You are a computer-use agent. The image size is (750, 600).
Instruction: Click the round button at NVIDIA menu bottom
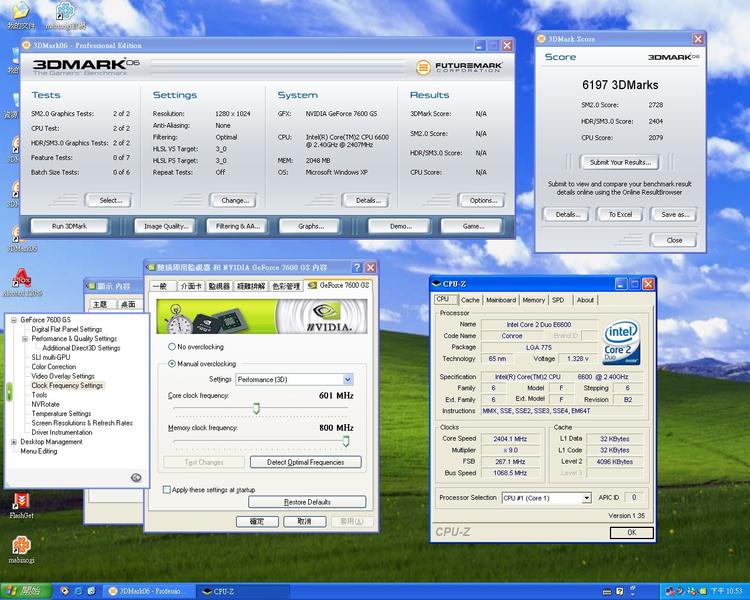coord(136,477)
